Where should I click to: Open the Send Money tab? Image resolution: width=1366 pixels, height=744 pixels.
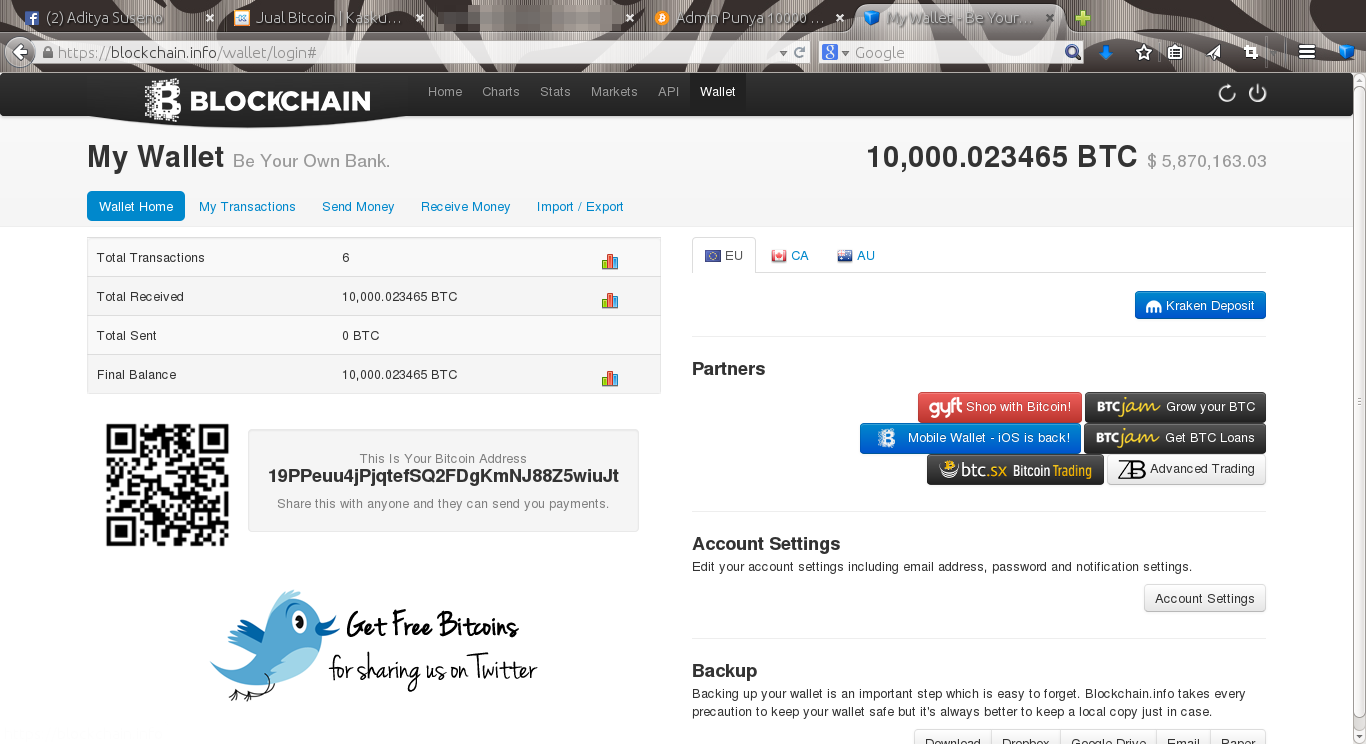358,207
